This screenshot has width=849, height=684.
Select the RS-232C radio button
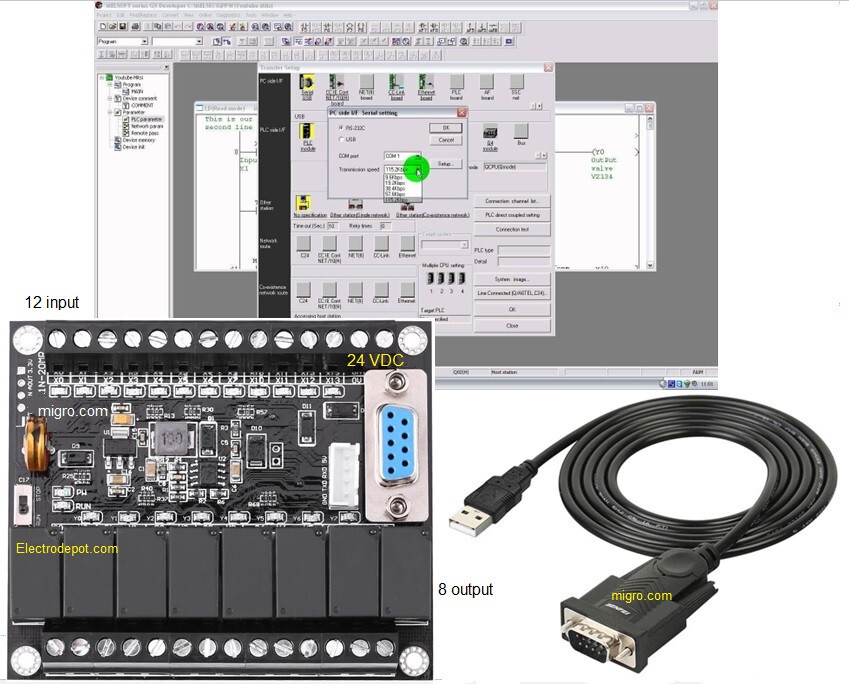[x=340, y=126]
